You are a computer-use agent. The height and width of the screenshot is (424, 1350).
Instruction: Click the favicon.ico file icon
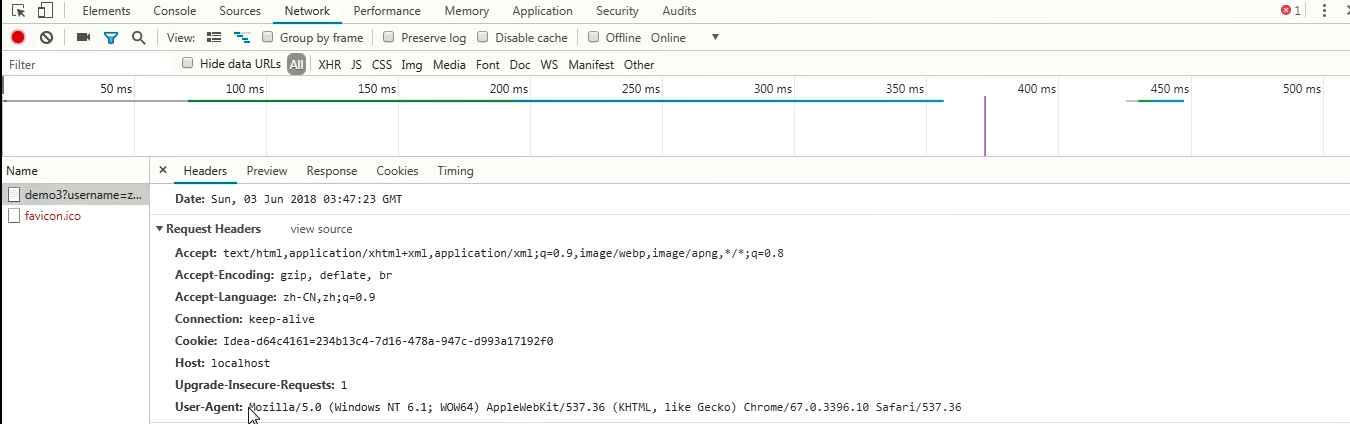click(x=14, y=216)
